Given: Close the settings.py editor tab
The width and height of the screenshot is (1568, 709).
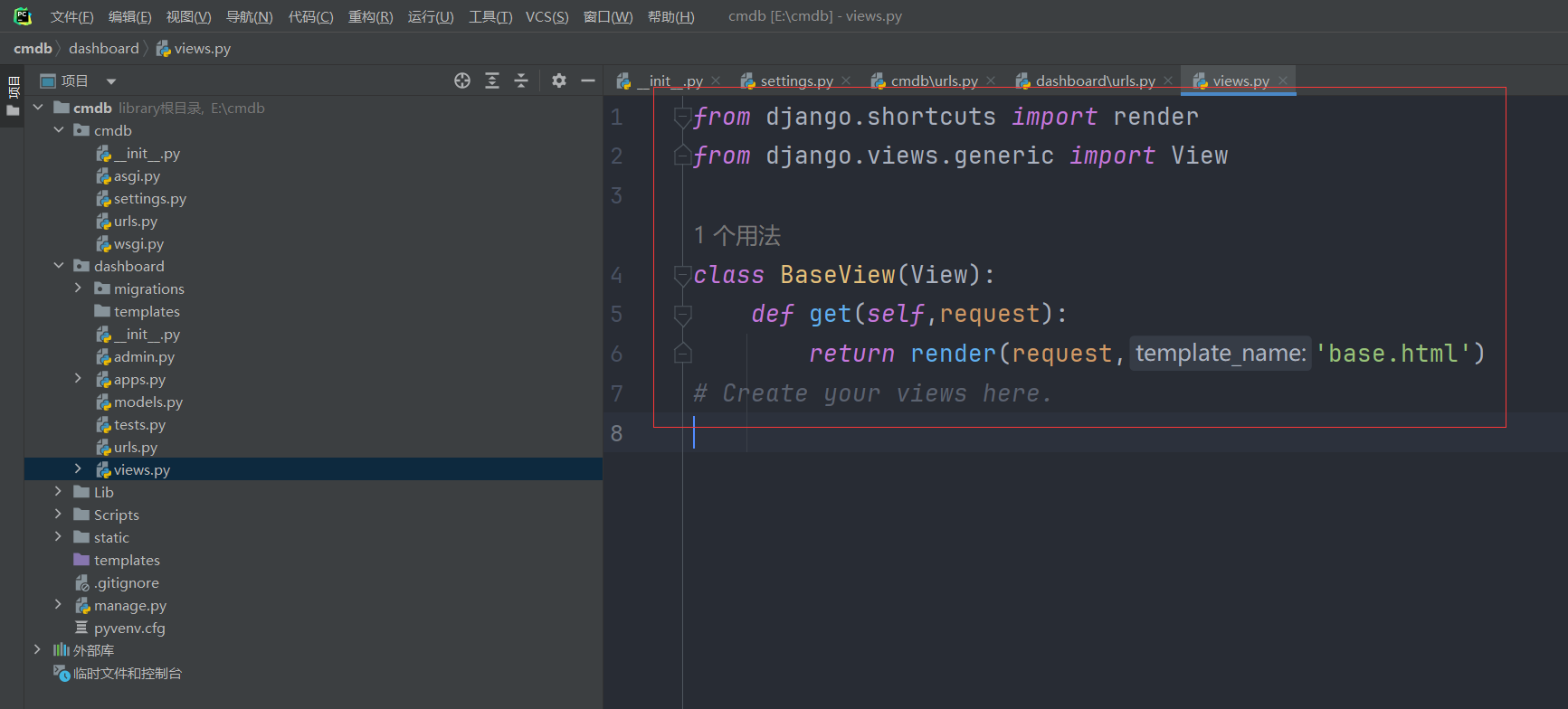Looking at the screenshot, I should pyautogui.click(x=846, y=80).
